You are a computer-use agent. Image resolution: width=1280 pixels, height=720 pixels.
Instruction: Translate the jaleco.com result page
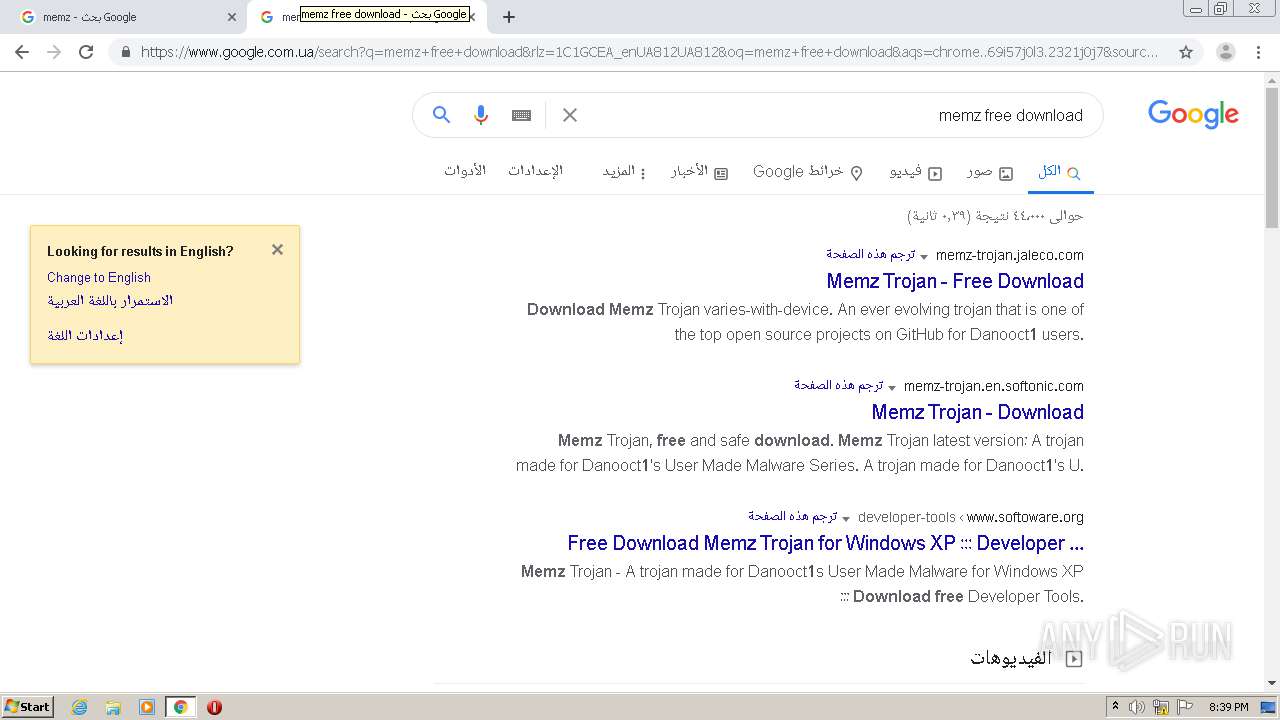(870, 255)
